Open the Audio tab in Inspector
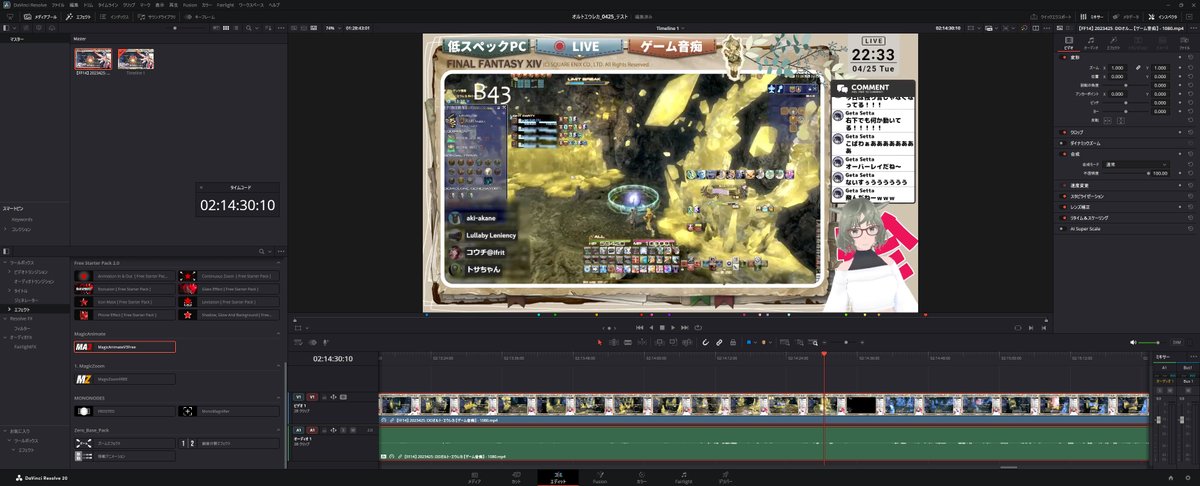 [1090, 41]
